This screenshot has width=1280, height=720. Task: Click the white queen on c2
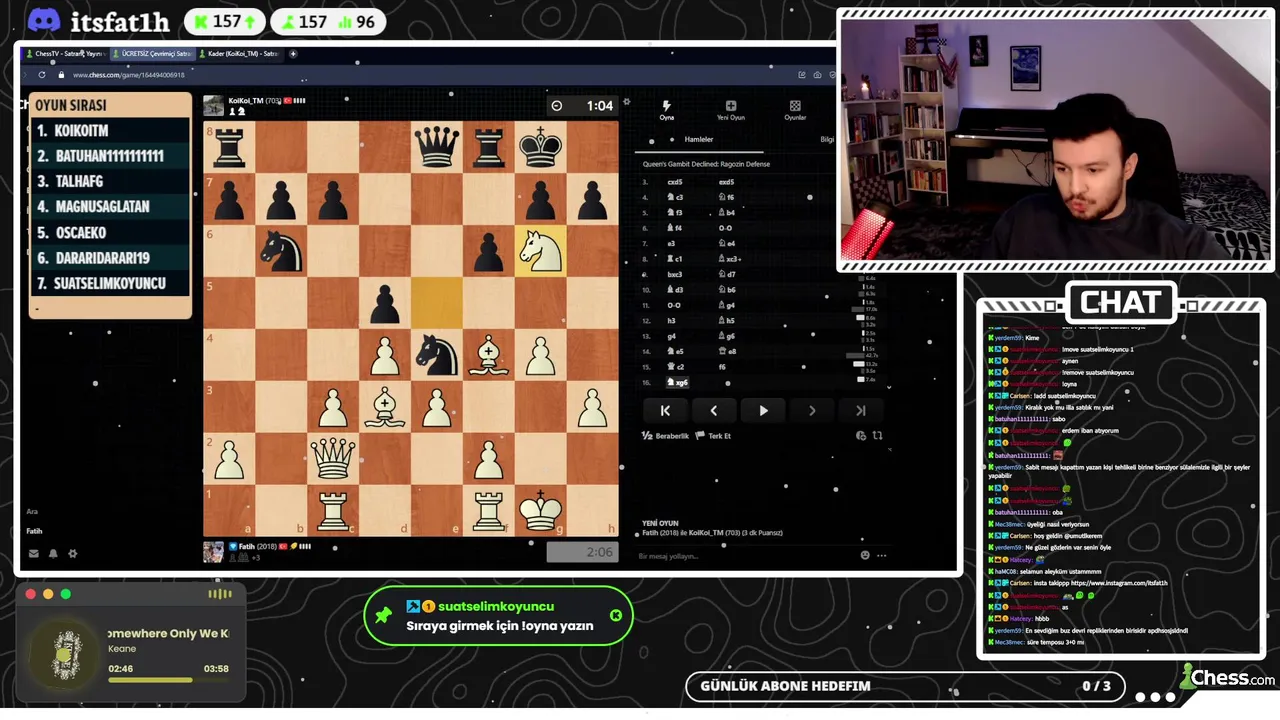coord(333,459)
